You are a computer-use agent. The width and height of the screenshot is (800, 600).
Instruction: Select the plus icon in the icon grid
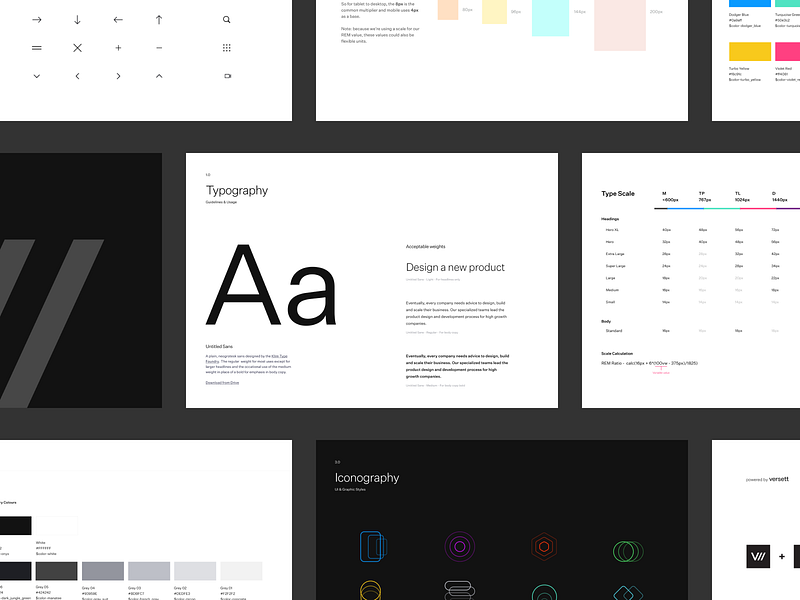pos(118,47)
